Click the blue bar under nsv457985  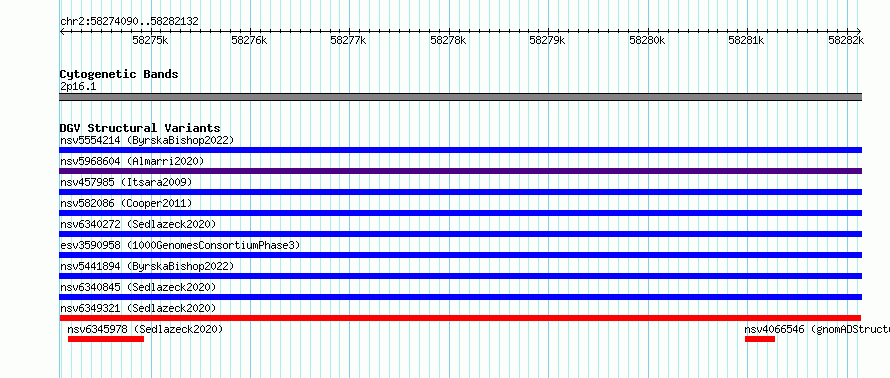460,192
